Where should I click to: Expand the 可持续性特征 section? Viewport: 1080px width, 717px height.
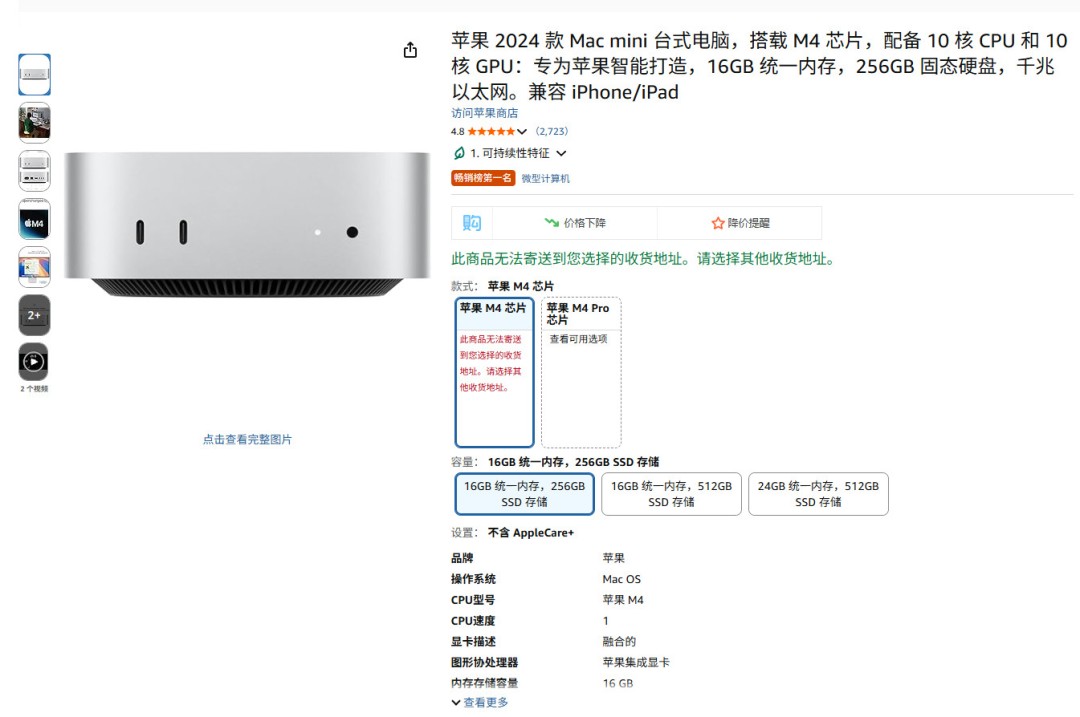coord(562,152)
